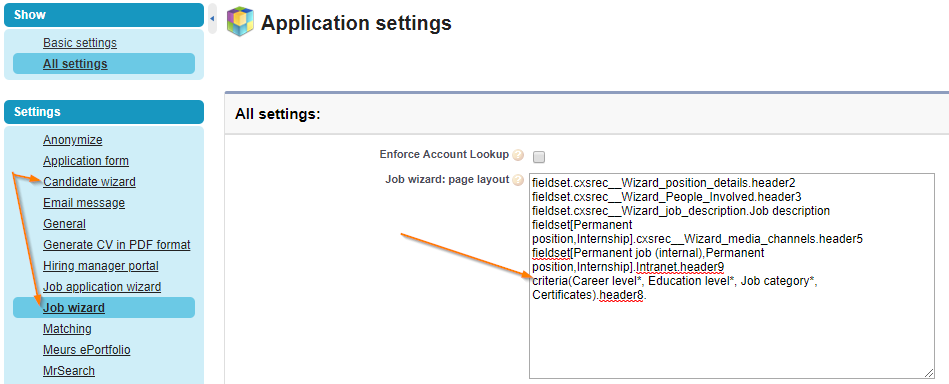Click help icon beside Job wizard page layout

point(517,180)
